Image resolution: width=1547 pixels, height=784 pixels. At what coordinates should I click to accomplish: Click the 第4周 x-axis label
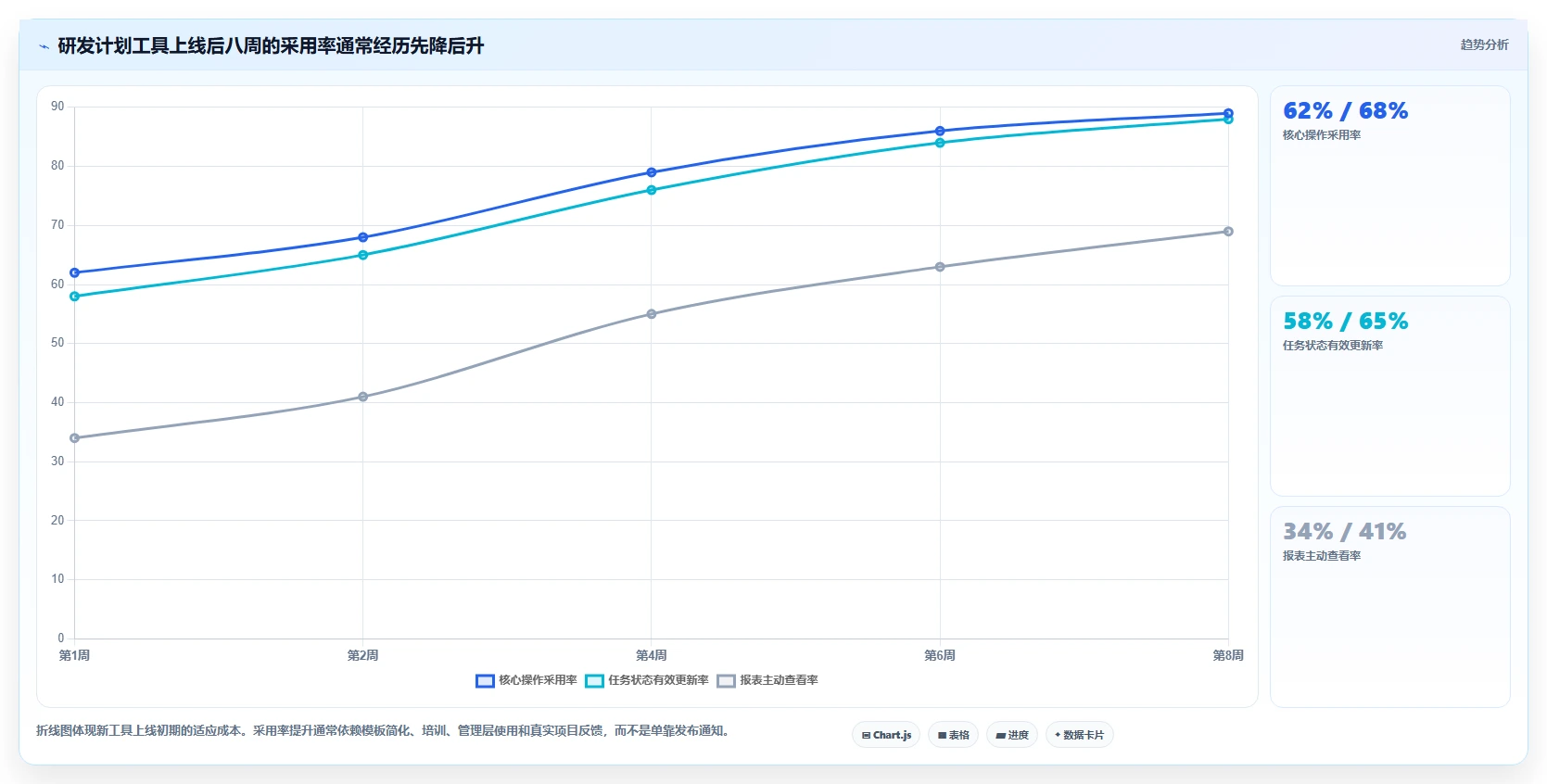pyautogui.click(x=651, y=655)
